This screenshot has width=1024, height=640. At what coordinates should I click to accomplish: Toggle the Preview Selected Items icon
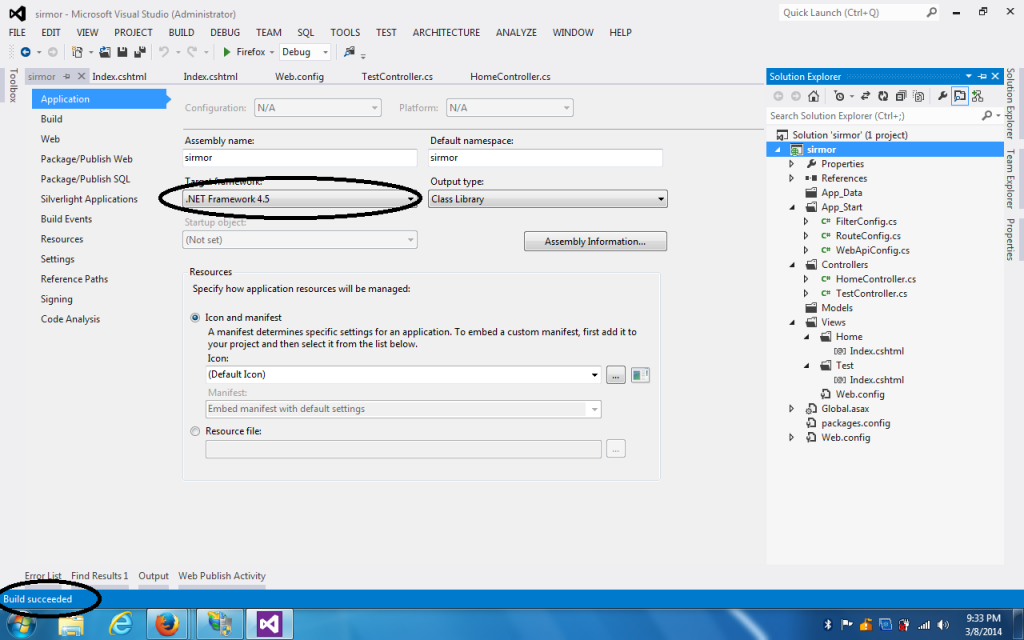[x=959, y=97]
